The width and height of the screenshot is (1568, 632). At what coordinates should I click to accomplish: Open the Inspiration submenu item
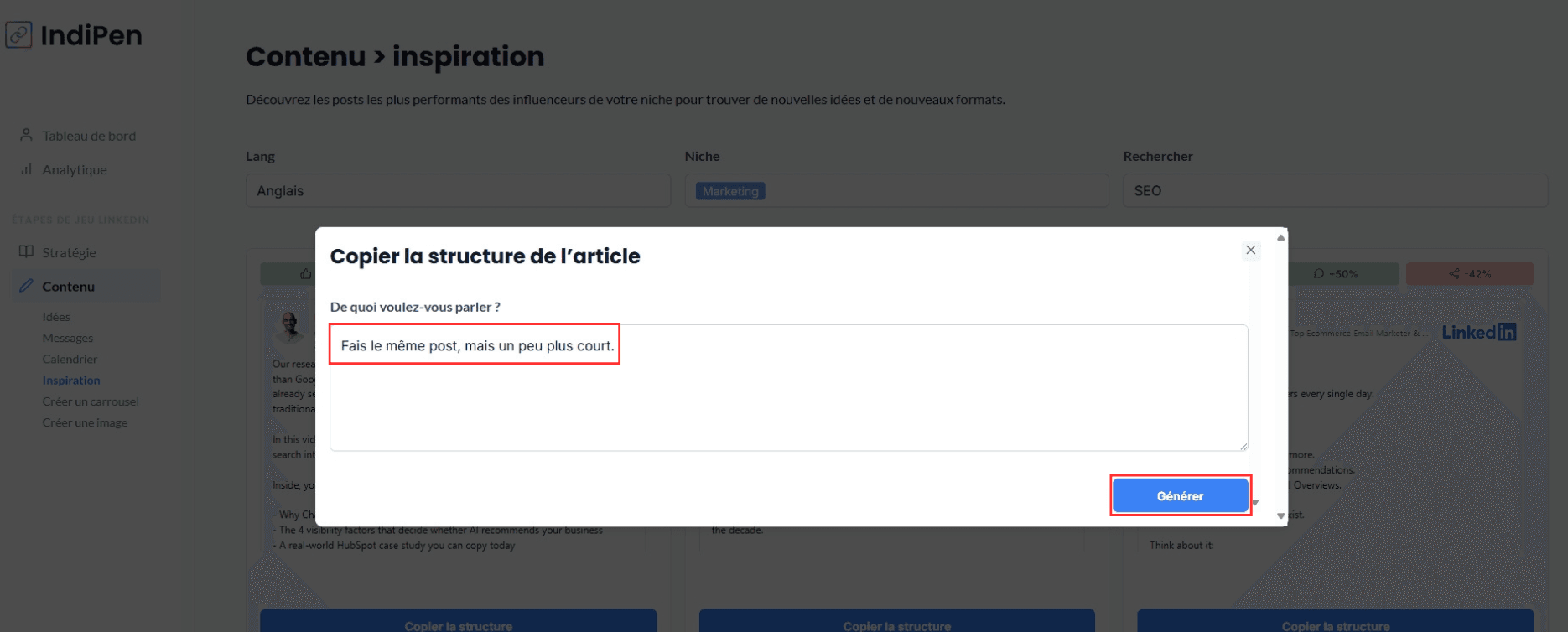point(71,381)
